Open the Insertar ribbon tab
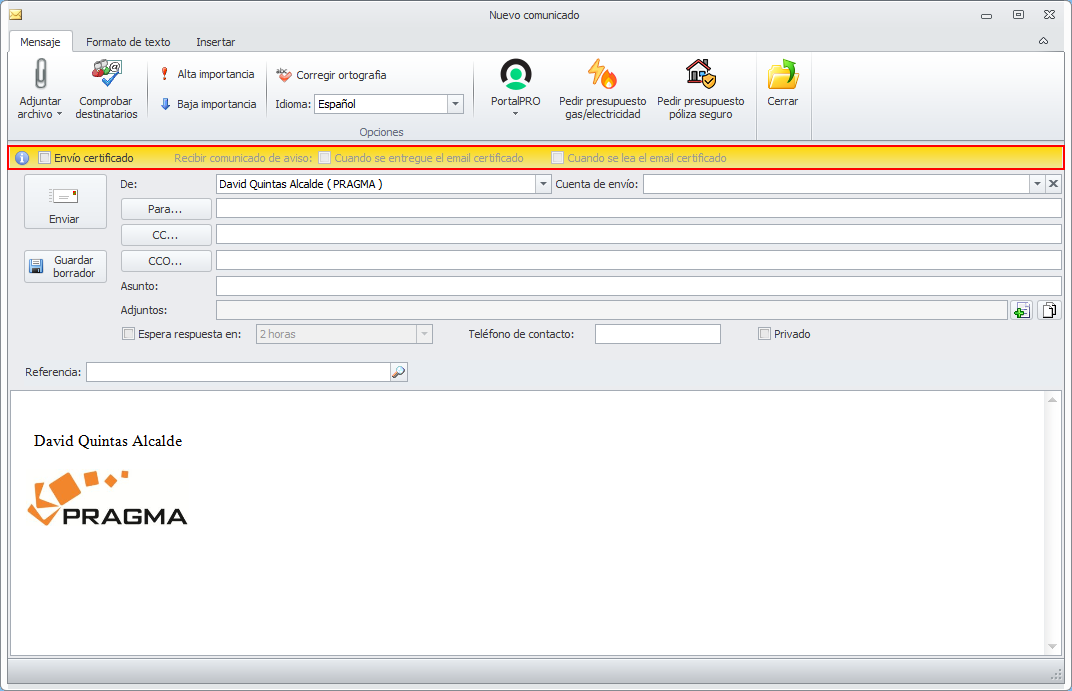Screen dimensions: 1072x691 (x=215, y=42)
